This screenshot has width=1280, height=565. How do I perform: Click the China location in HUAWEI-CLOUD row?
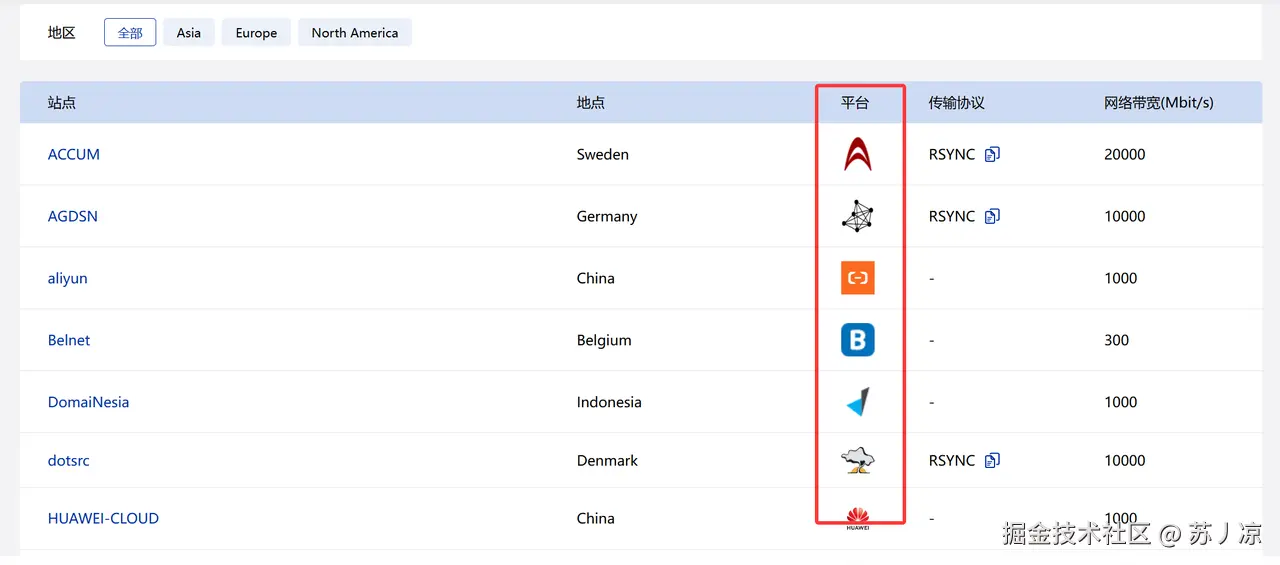pyautogui.click(x=596, y=518)
